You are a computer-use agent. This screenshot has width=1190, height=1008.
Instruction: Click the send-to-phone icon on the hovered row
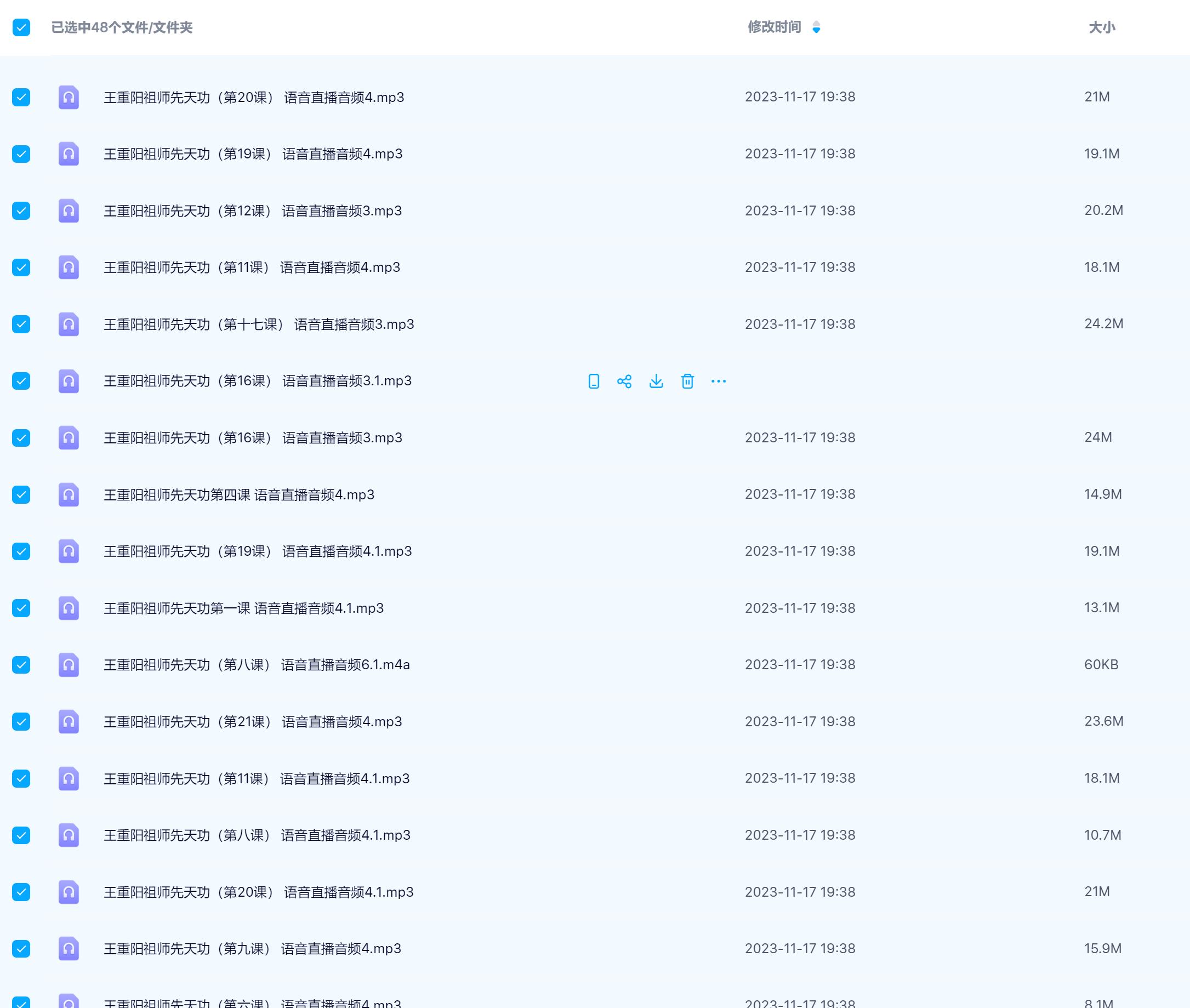point(594,381)
